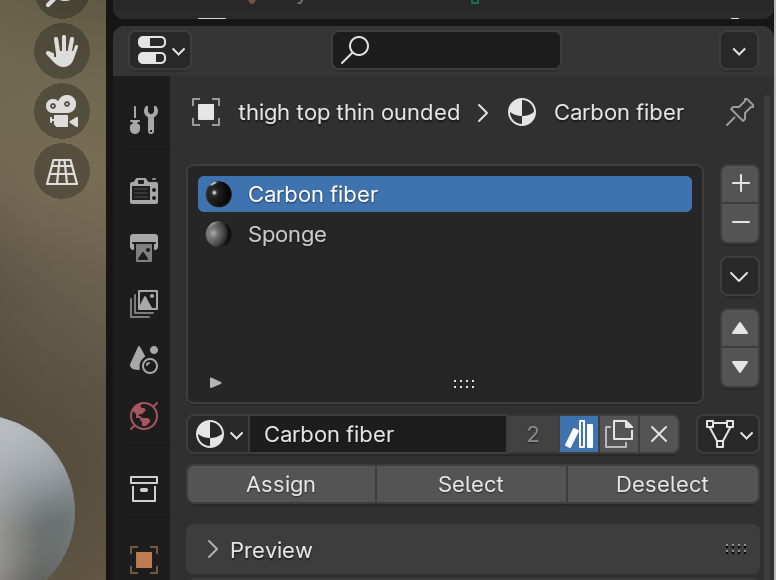Unlink the Carbon fiber material
The image size is (776, 580).
tap(659, 435)
